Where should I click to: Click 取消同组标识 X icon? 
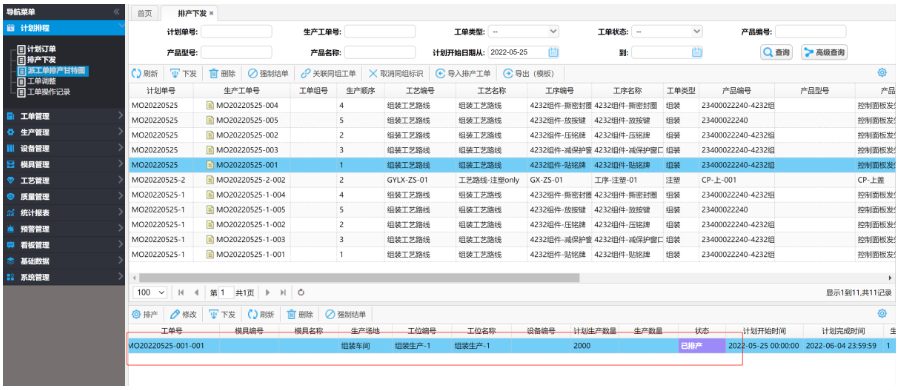[x=373, y=74]
